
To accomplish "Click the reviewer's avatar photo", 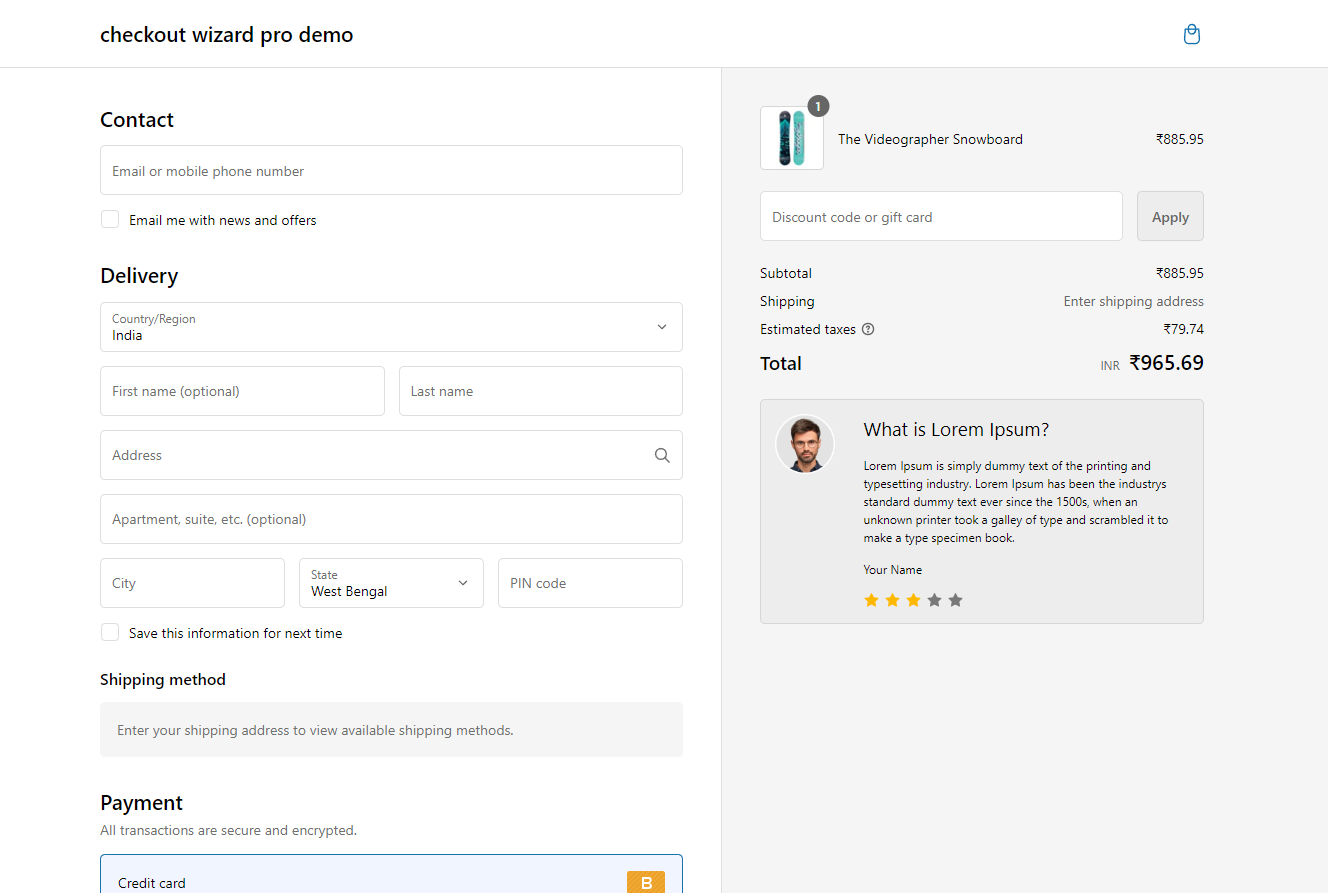I will click(x=805, y=444).
